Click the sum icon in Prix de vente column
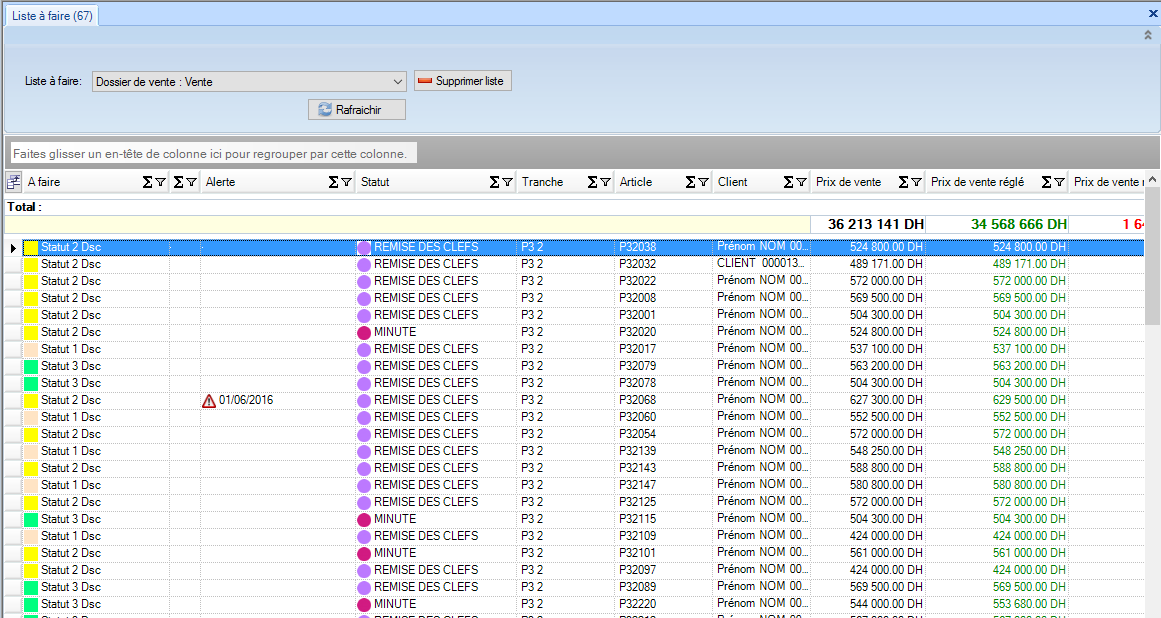 tap(903, 182)
